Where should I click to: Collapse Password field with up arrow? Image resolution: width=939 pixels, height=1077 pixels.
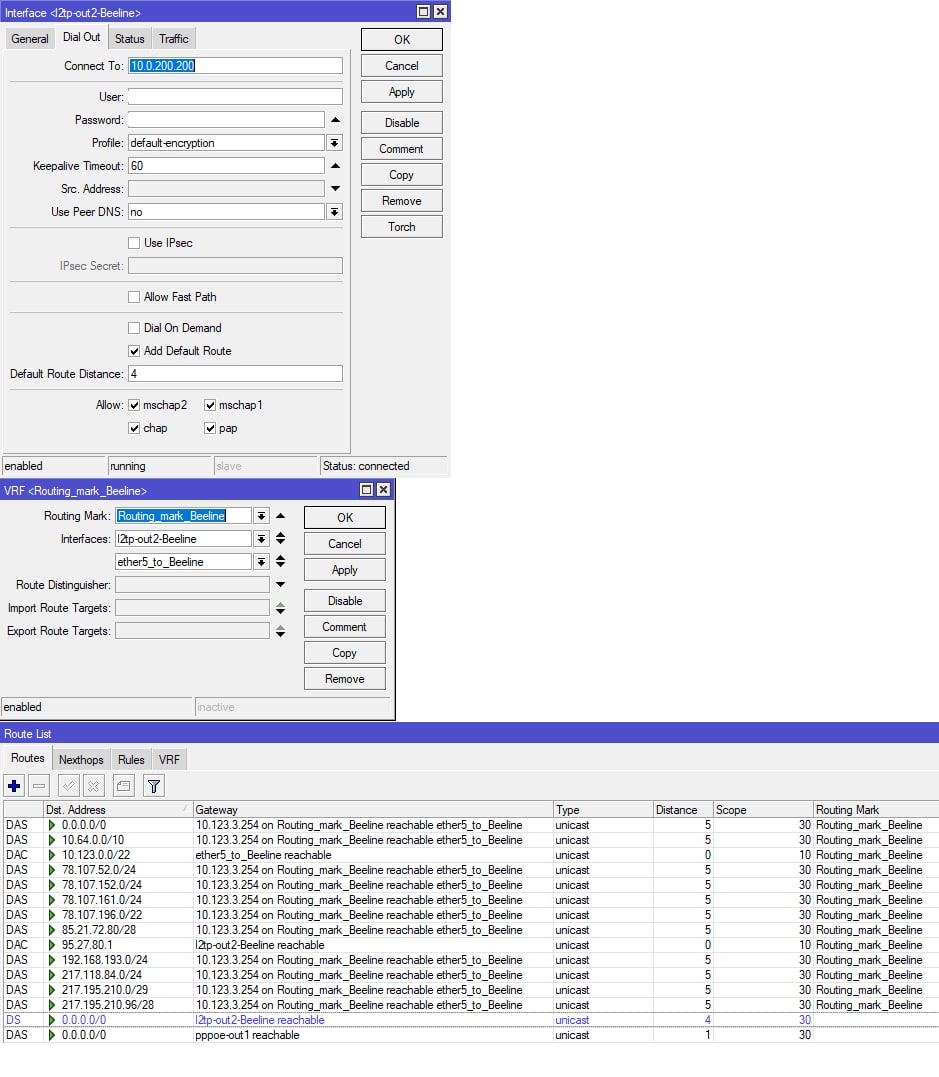(x=335, y=120)
